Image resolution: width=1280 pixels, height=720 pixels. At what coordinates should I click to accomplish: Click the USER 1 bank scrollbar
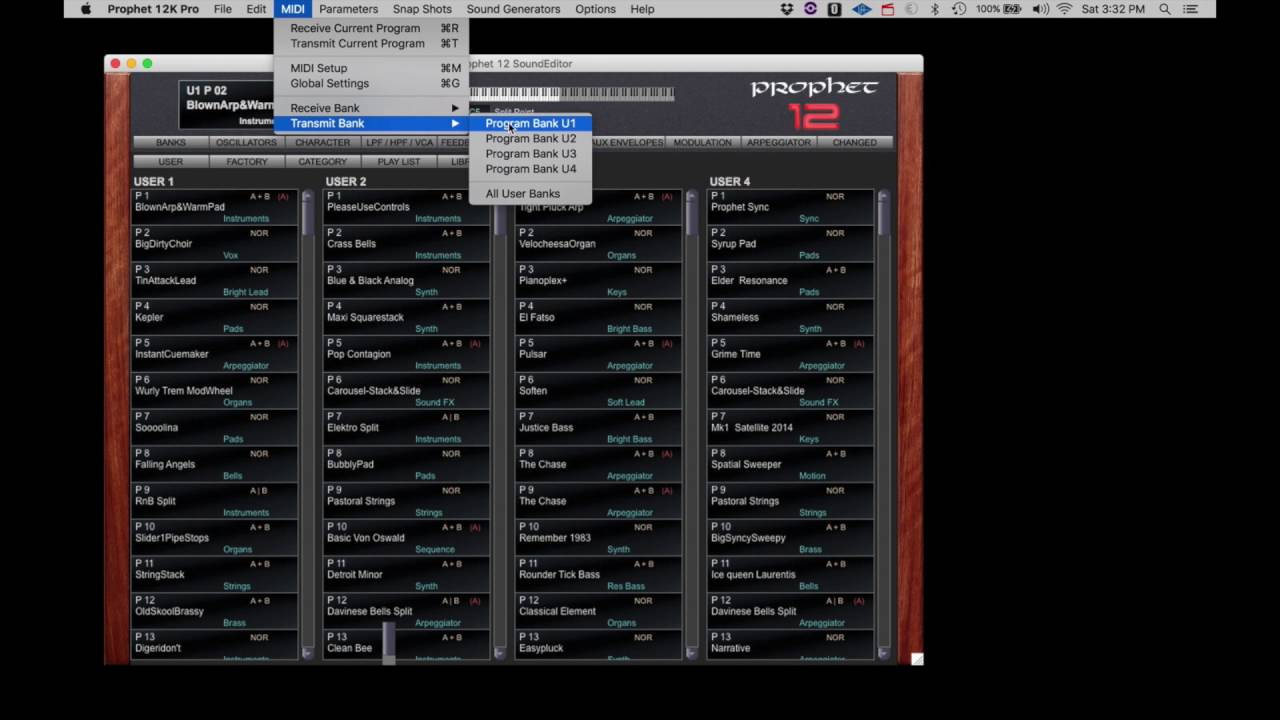(x=307, y=424)
